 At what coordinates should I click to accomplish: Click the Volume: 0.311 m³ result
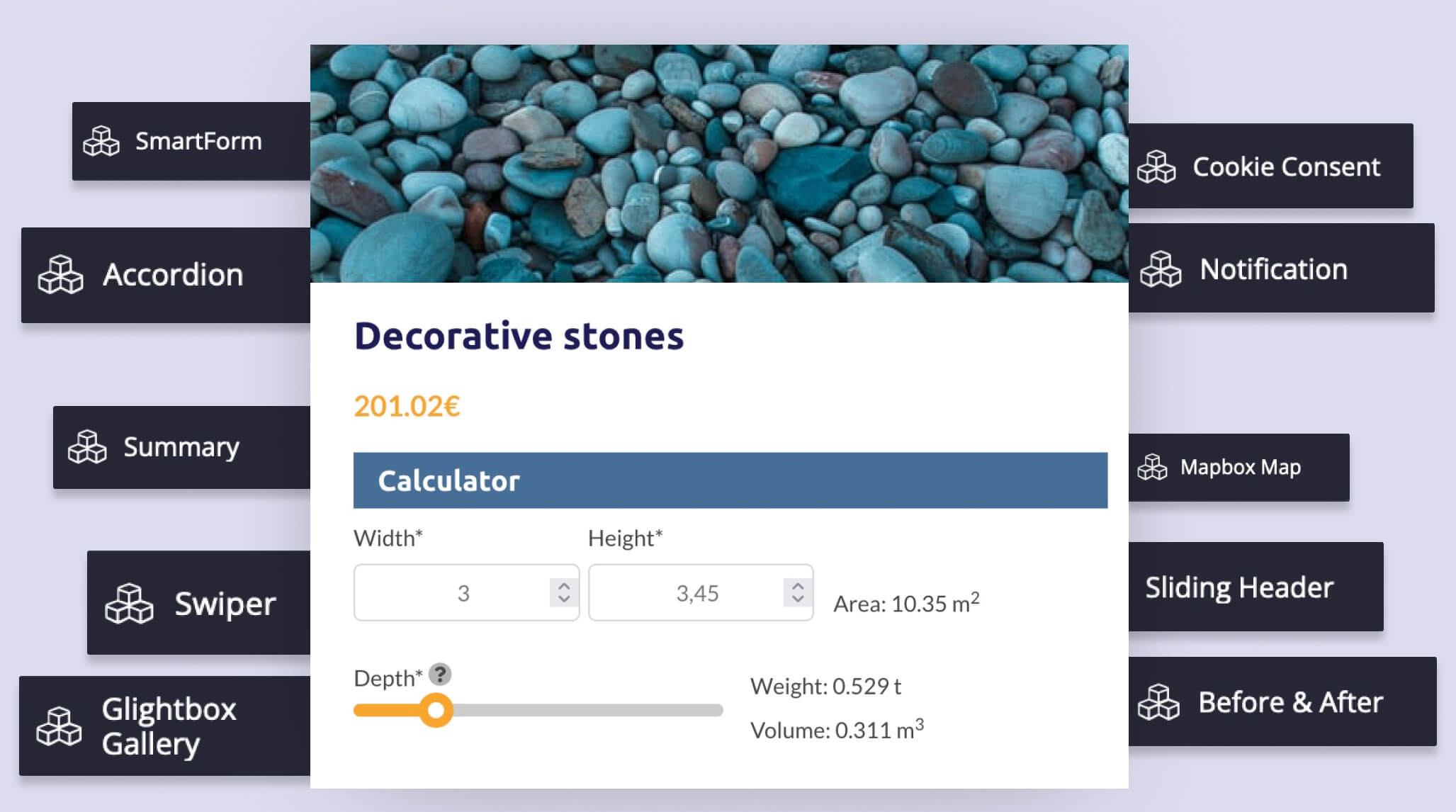click(837, 729)
